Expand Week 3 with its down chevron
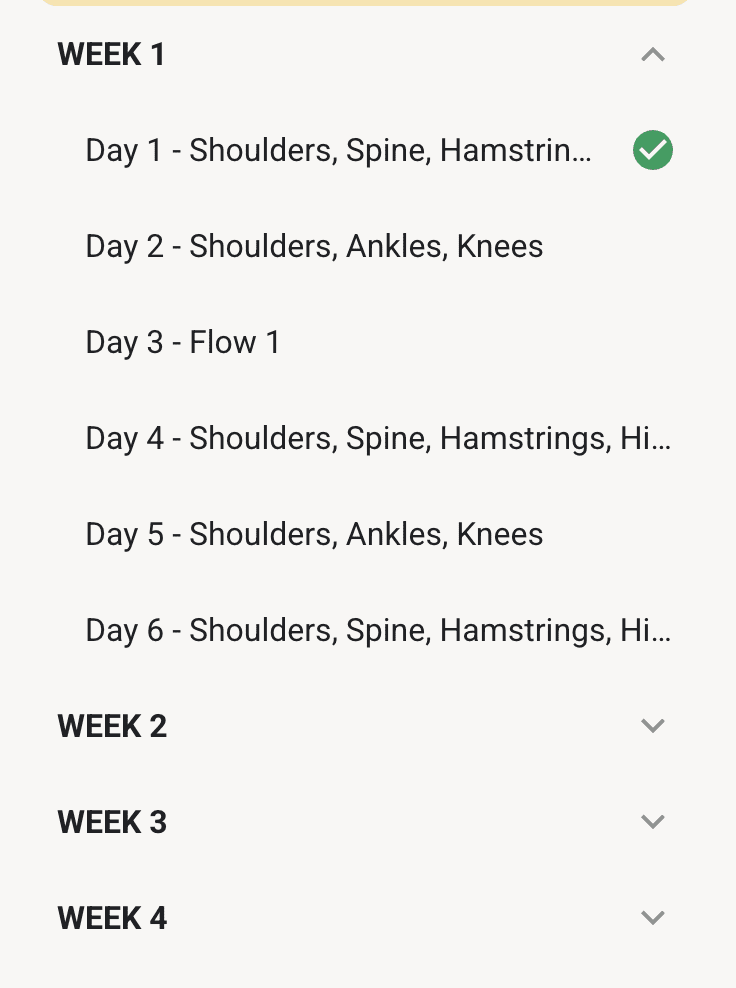The height and width of the screenshot is (988, 736). (x=653, y=822)
